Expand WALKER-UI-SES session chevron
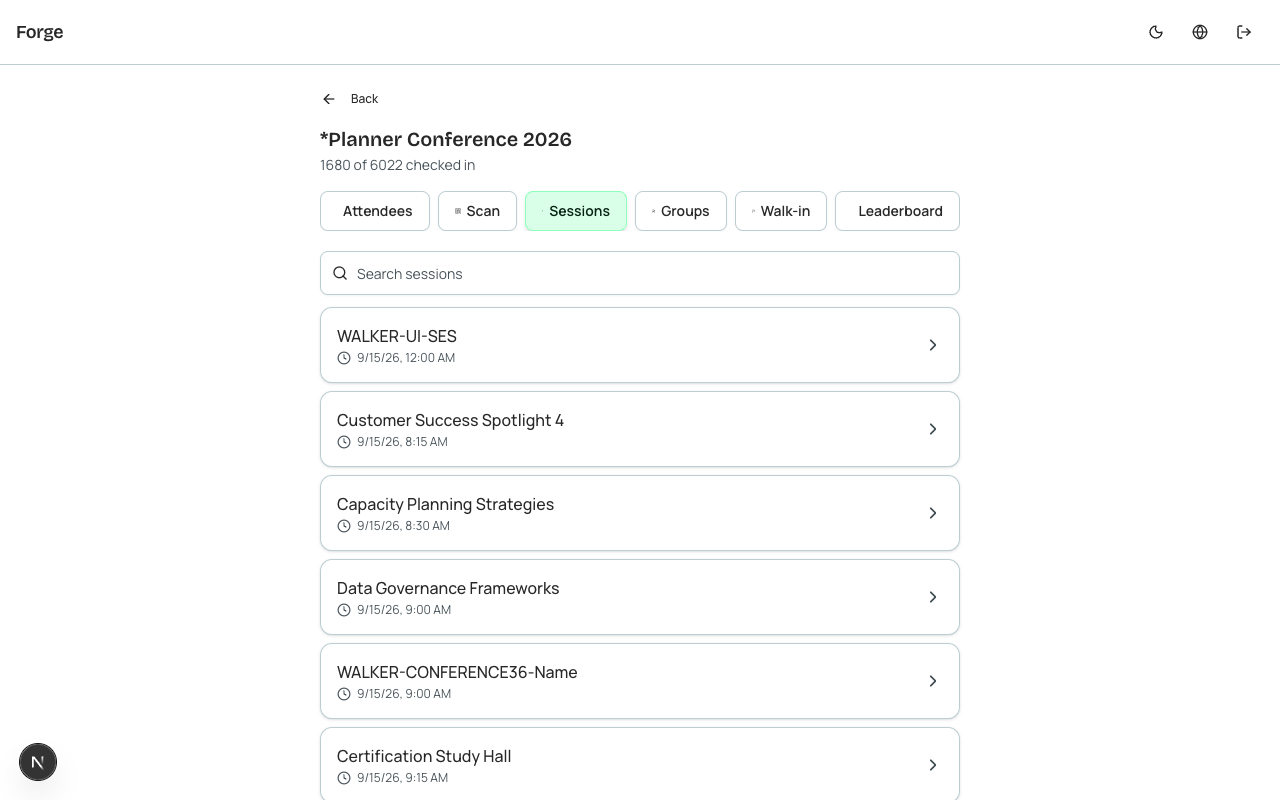Viewport: 1280px width, 800px height. (x=933, y=345)
